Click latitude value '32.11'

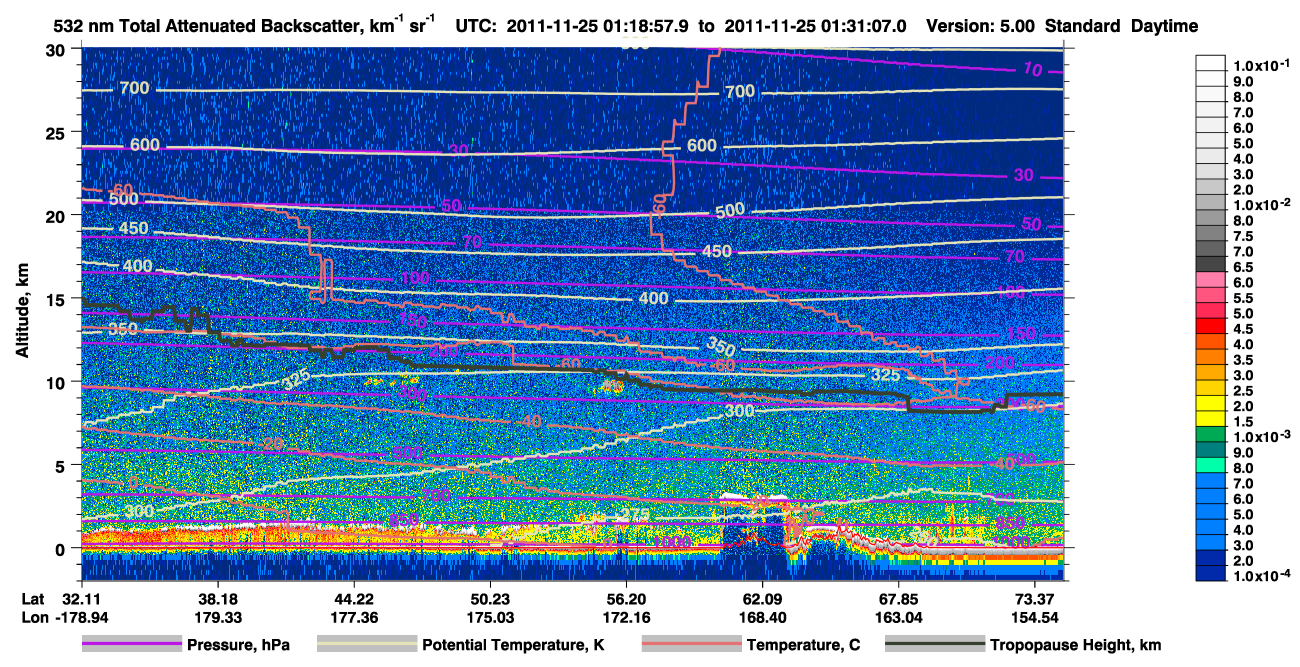tap(81, 598)
